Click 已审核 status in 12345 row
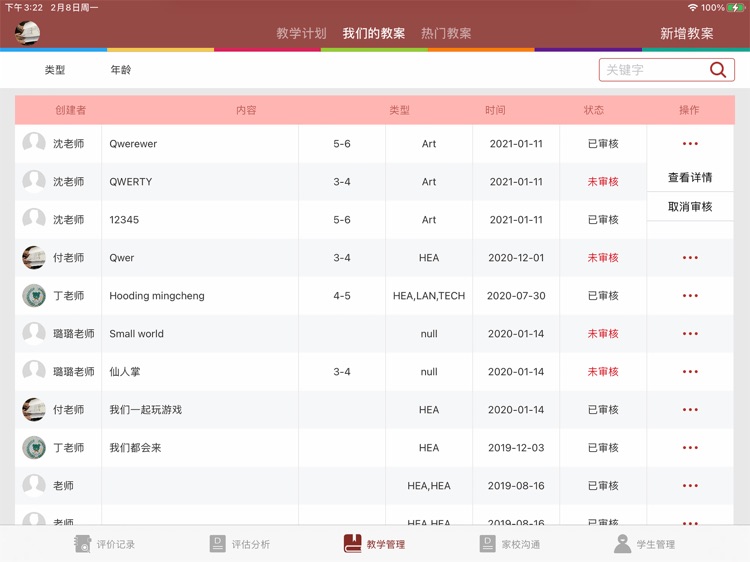 coord(603,220)
